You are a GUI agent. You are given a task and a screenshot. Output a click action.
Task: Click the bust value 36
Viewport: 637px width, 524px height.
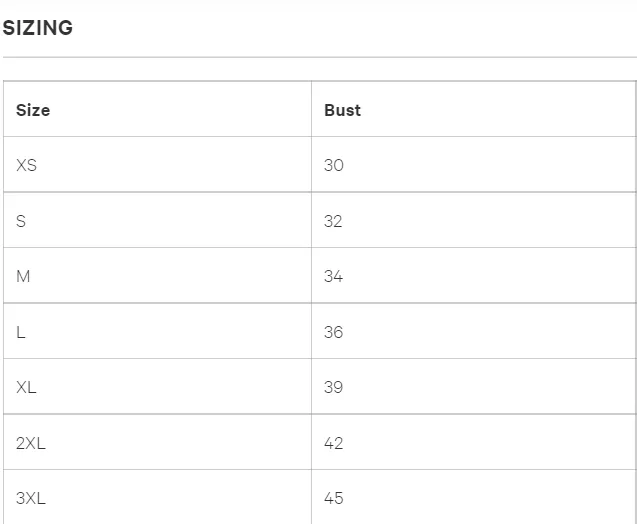[334, 332]
